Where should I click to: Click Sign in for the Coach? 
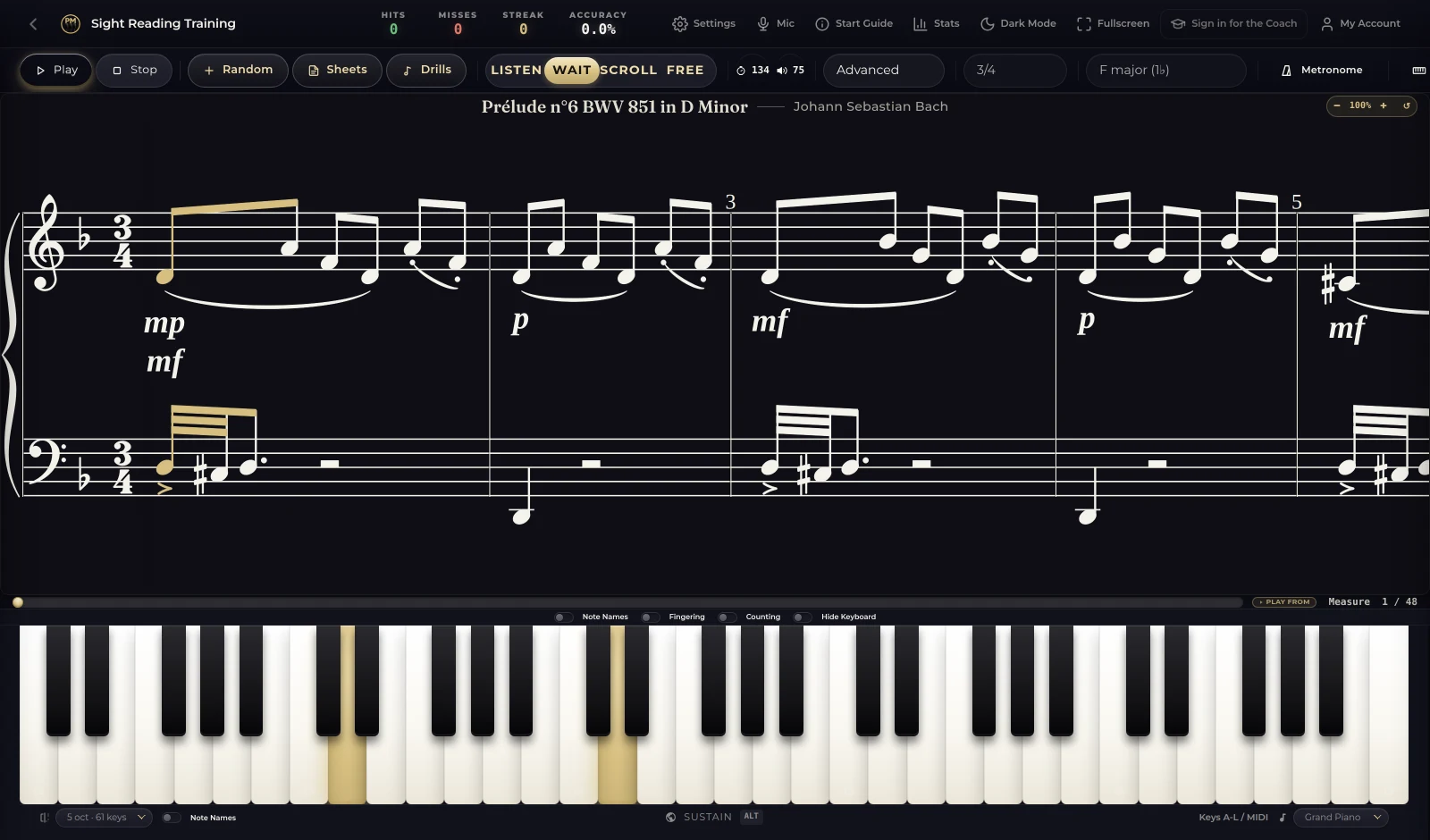point(1233,24)
